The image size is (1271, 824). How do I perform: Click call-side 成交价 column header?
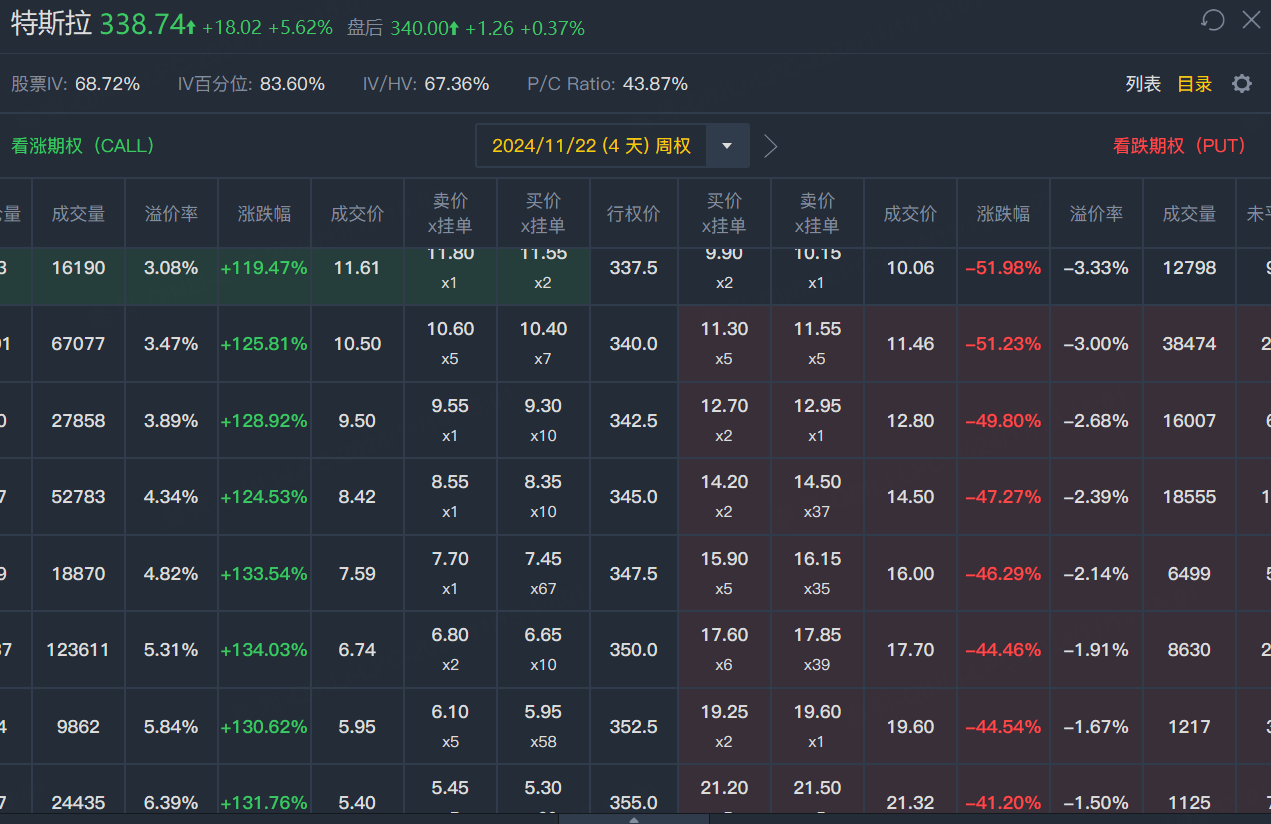tap(357, 213)
